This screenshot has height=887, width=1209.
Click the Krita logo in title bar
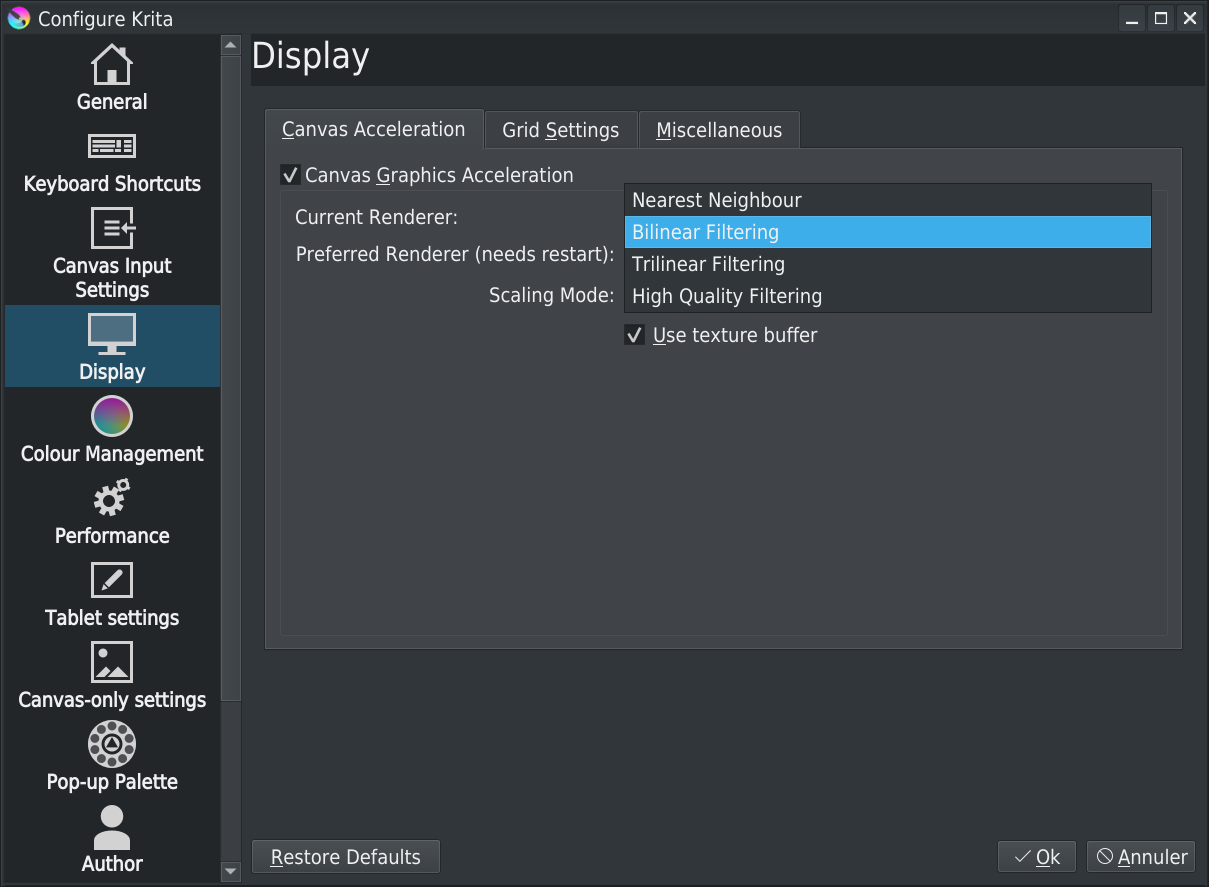(x=19, y=18)
